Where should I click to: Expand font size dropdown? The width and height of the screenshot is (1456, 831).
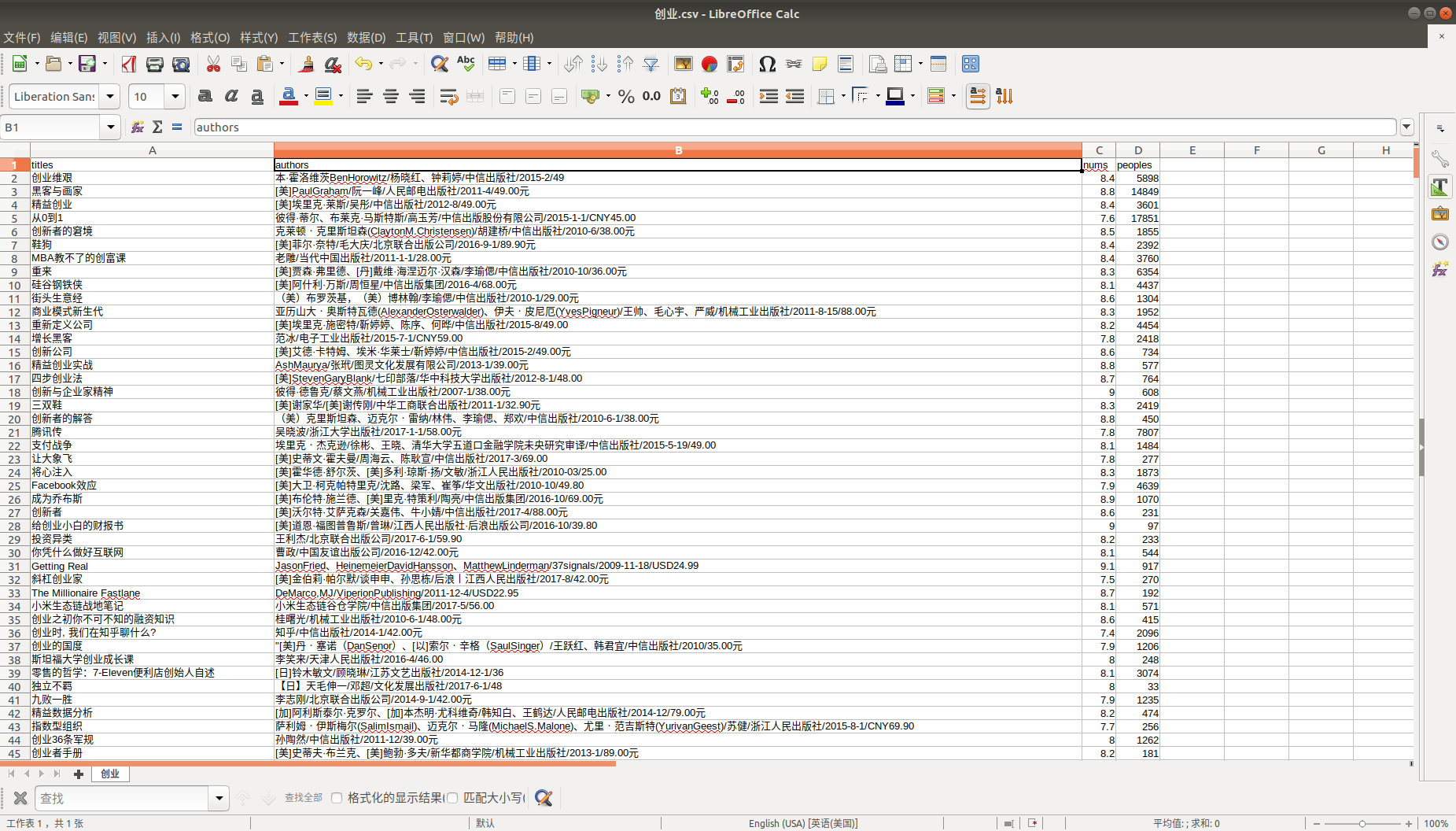tap(175, 96)
